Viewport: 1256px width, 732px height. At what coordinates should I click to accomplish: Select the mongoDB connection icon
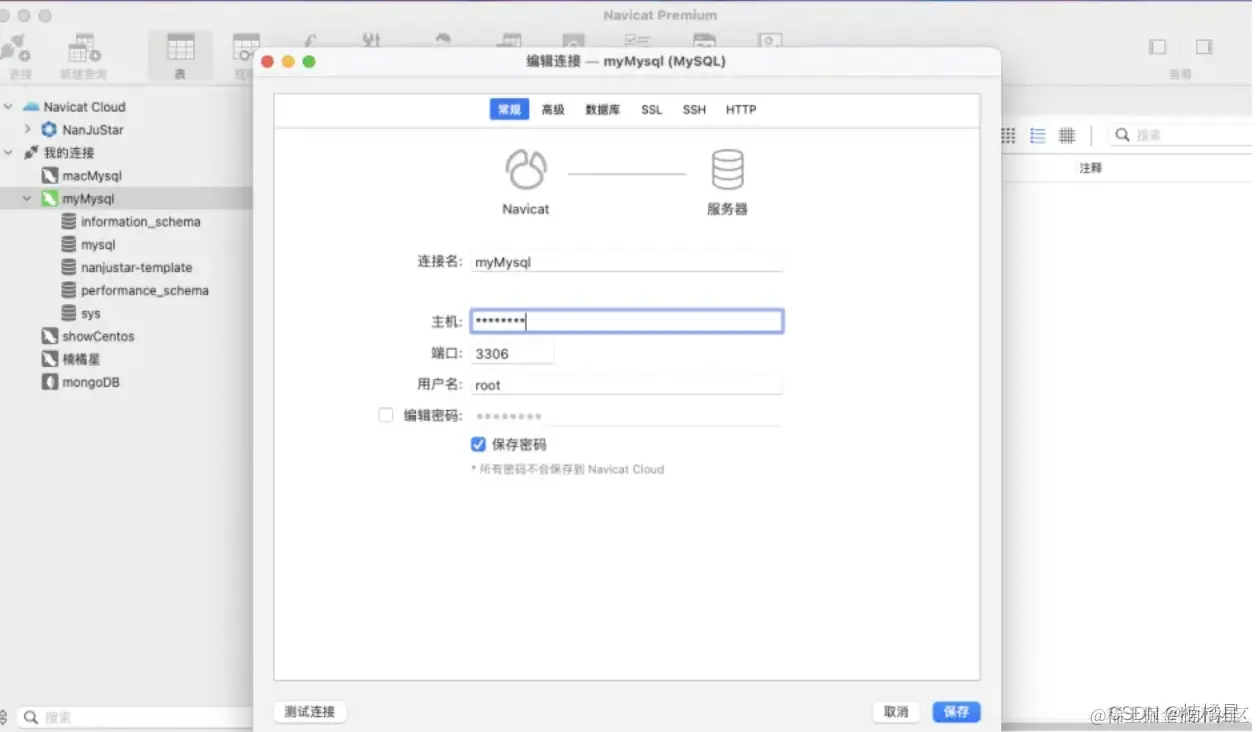51,382
